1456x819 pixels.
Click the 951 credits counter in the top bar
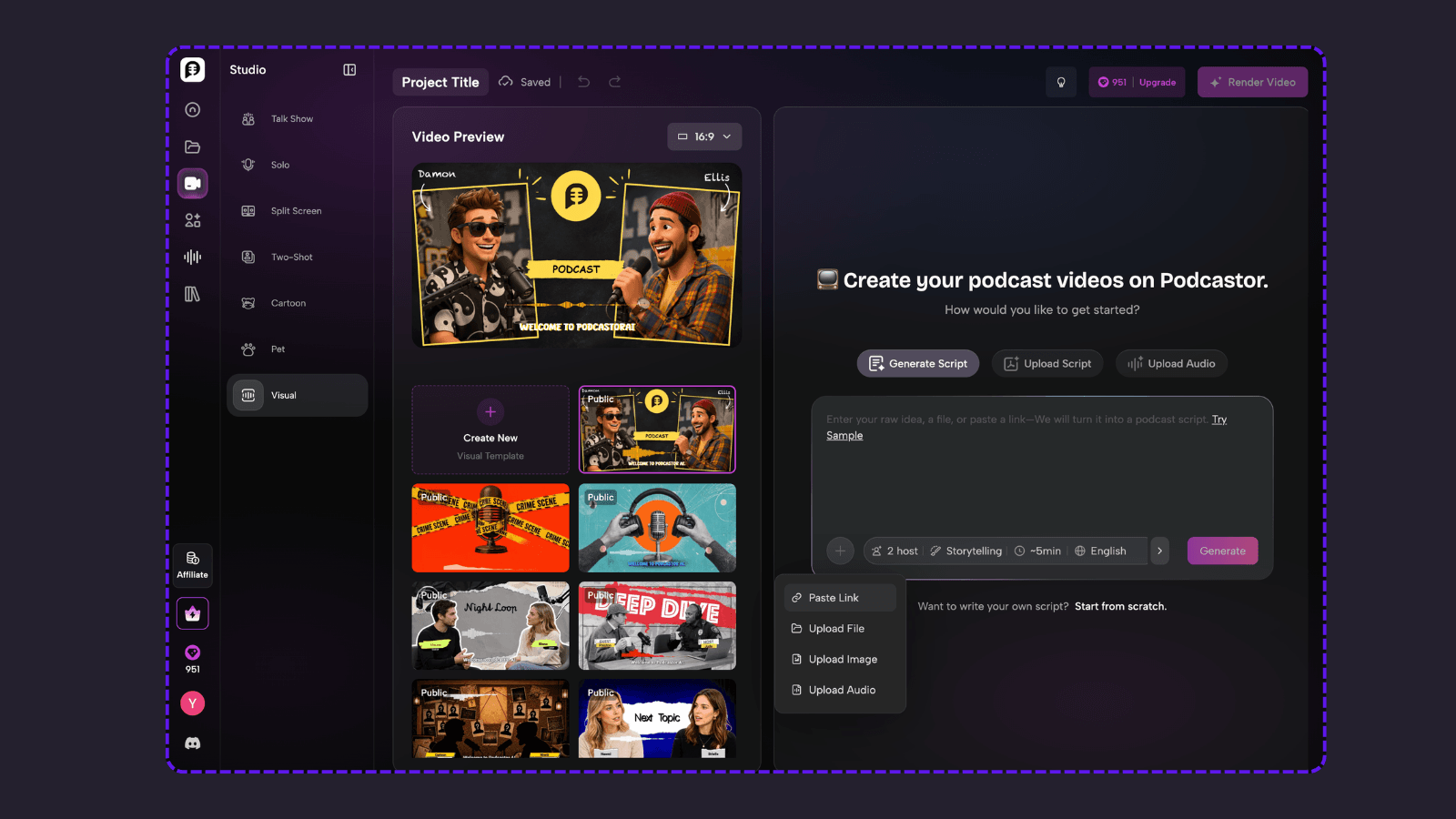[1112, 82]
